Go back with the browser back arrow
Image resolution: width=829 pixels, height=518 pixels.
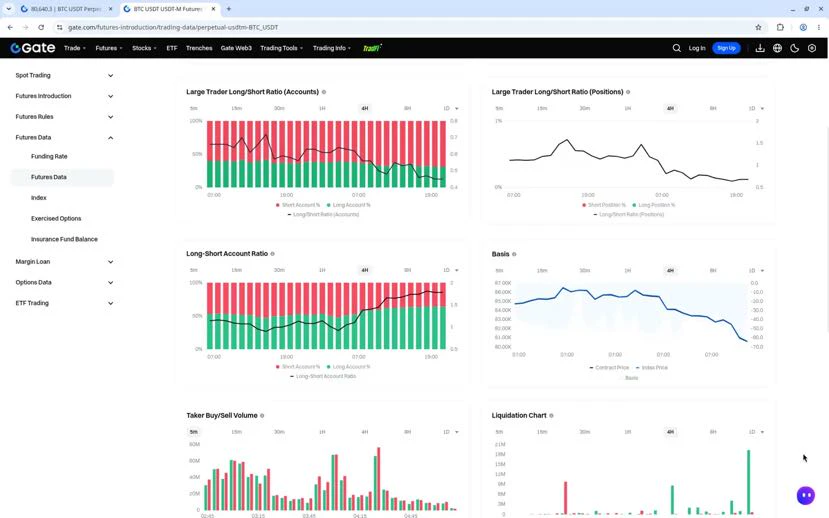[x=10, y=27]
